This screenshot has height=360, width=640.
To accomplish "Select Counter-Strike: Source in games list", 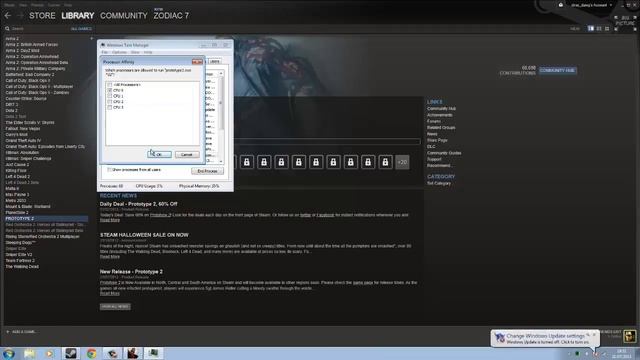I will [26, 98].
